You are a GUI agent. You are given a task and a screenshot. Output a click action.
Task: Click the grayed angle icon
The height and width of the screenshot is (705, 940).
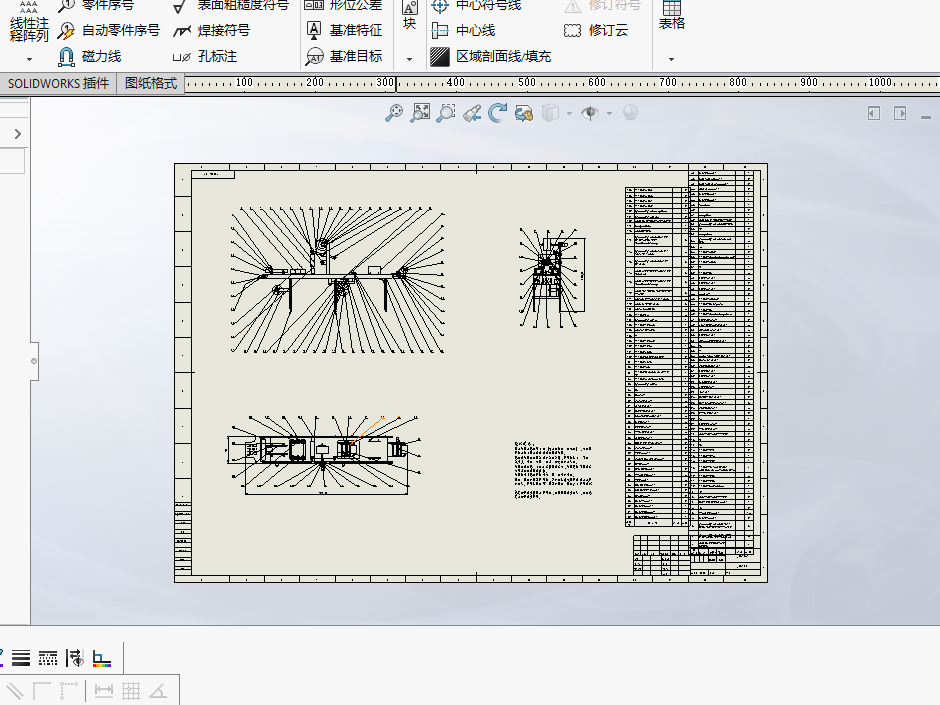(158, 691)
